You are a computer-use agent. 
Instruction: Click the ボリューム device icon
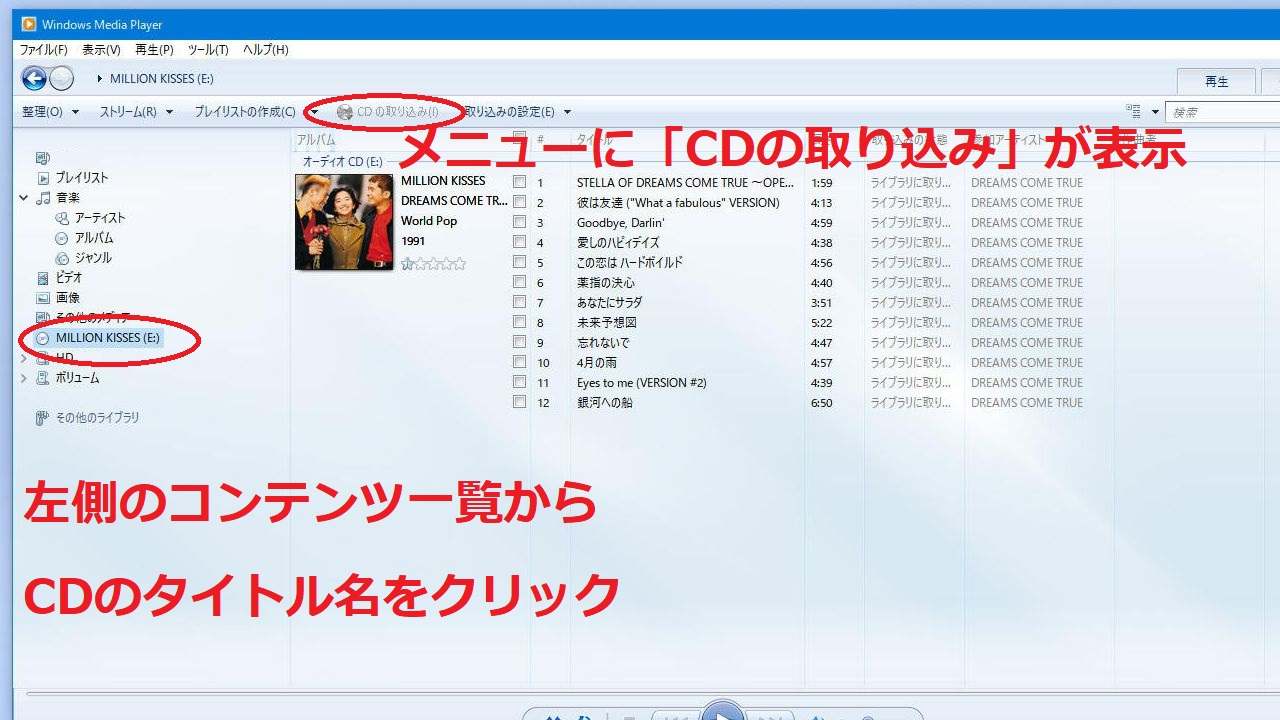click(x=43, y=378)
